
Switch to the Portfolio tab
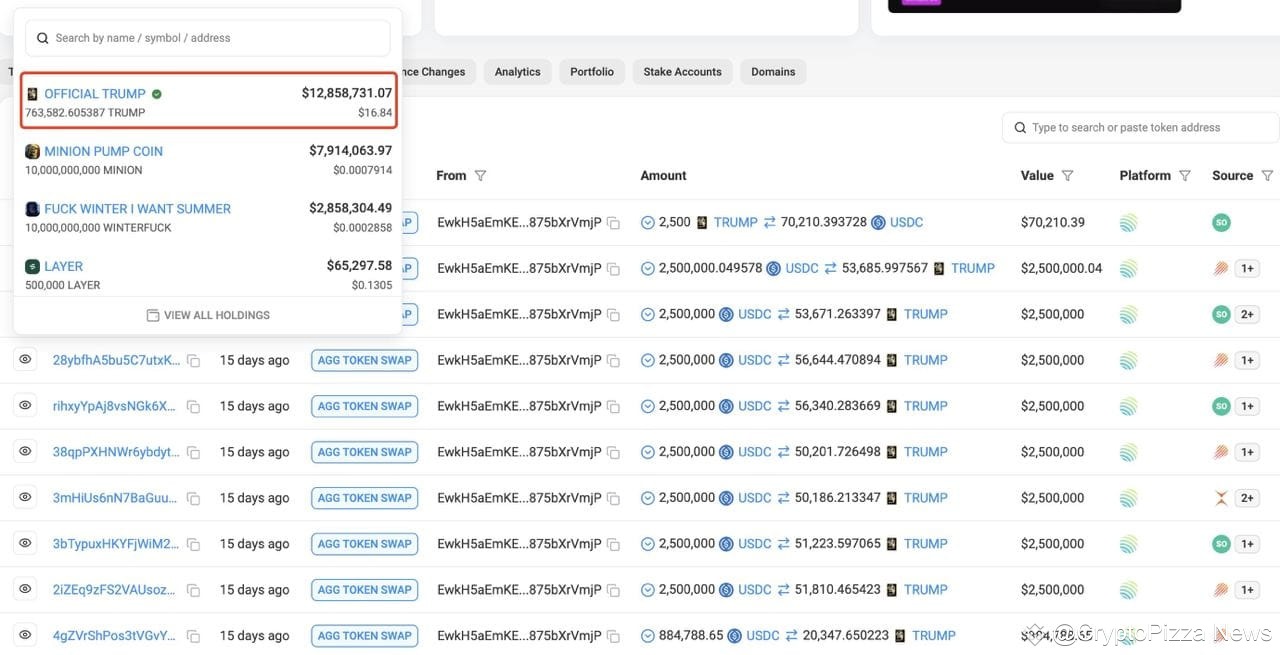tap(592, 72)
